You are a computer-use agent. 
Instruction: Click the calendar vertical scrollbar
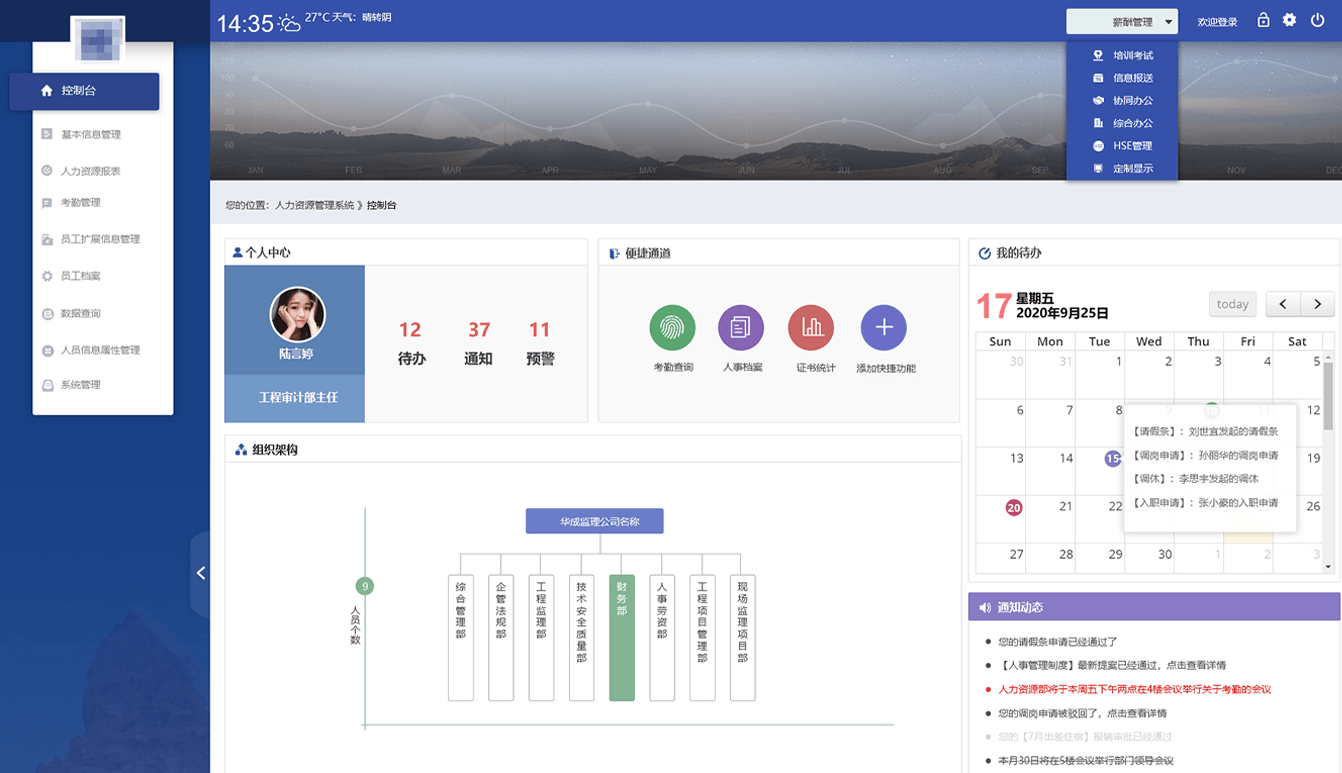(1328, 400)
